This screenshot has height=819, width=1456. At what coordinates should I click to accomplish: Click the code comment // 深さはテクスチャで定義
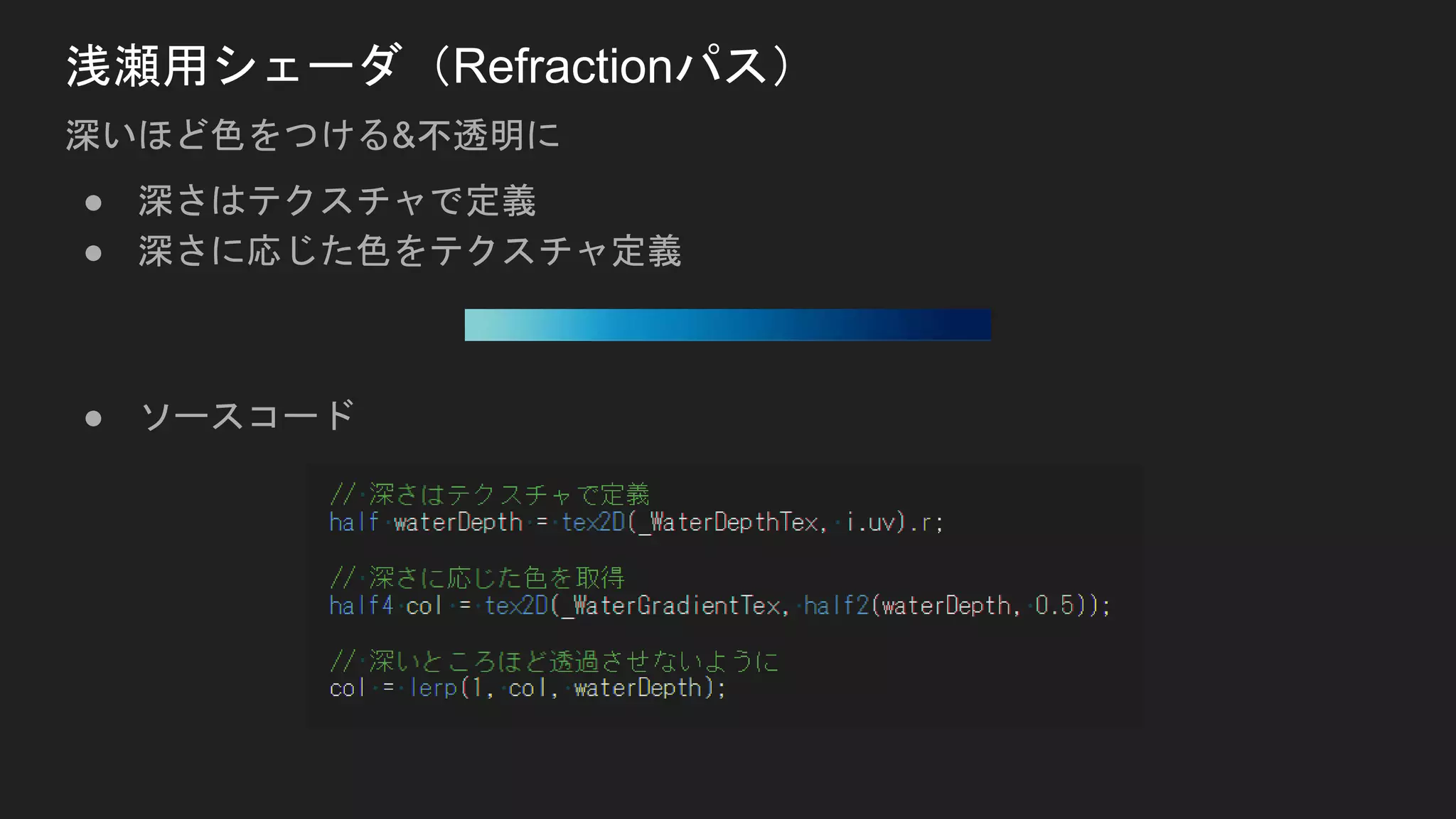pos(489,494)
